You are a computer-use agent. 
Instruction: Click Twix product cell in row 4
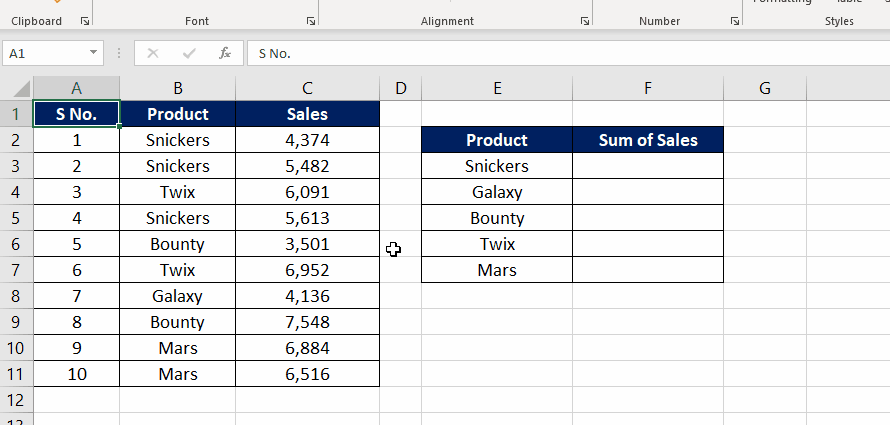(x=178, y=192)
